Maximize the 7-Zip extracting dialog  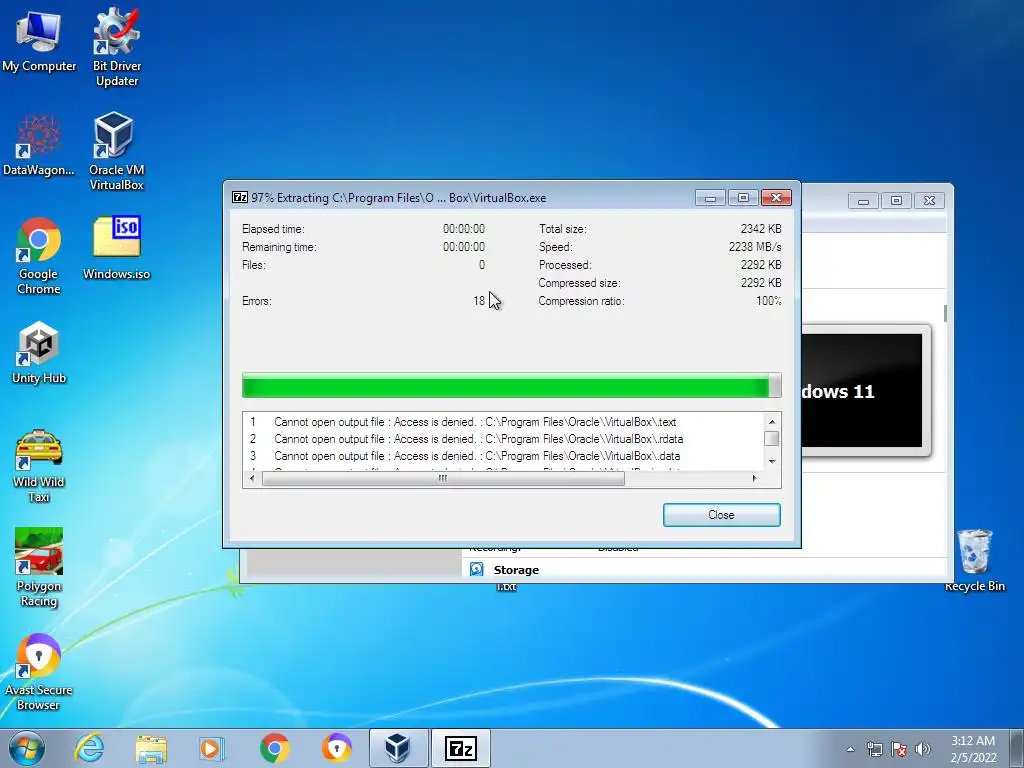(743, 198)
